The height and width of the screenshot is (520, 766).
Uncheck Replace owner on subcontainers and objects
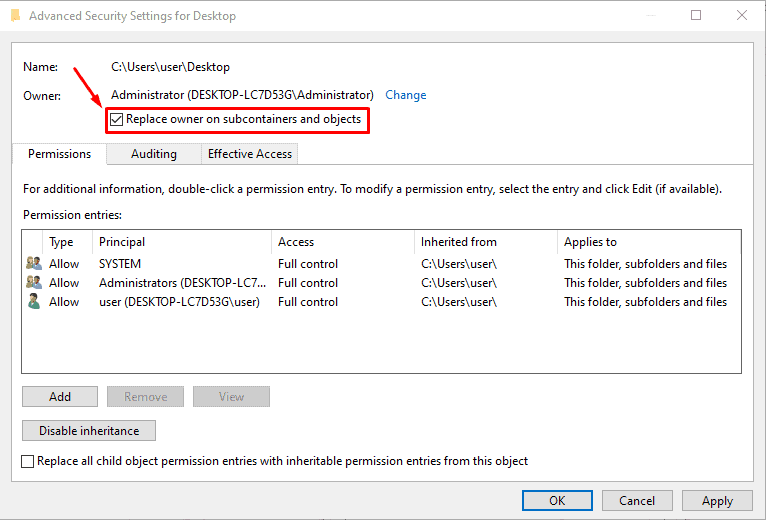click(x=116, y=119)
